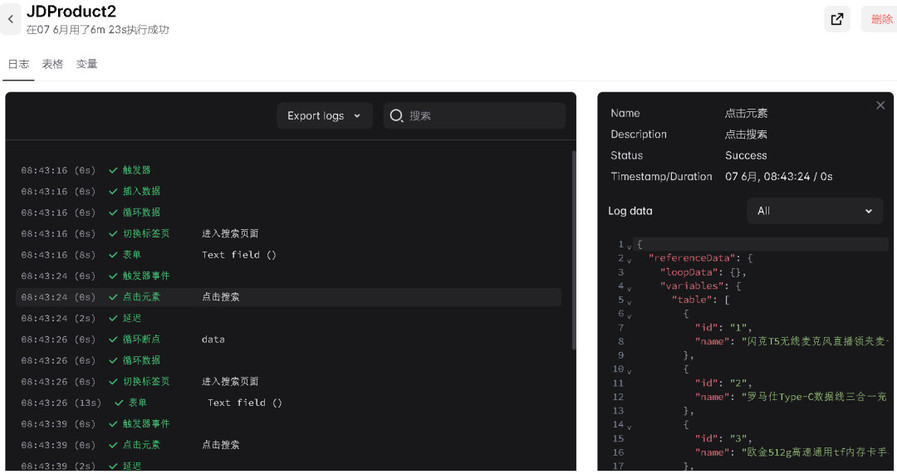Open the Export logs dropdown
This screenshot has width=897, height=474.
[x=324, y=116]
